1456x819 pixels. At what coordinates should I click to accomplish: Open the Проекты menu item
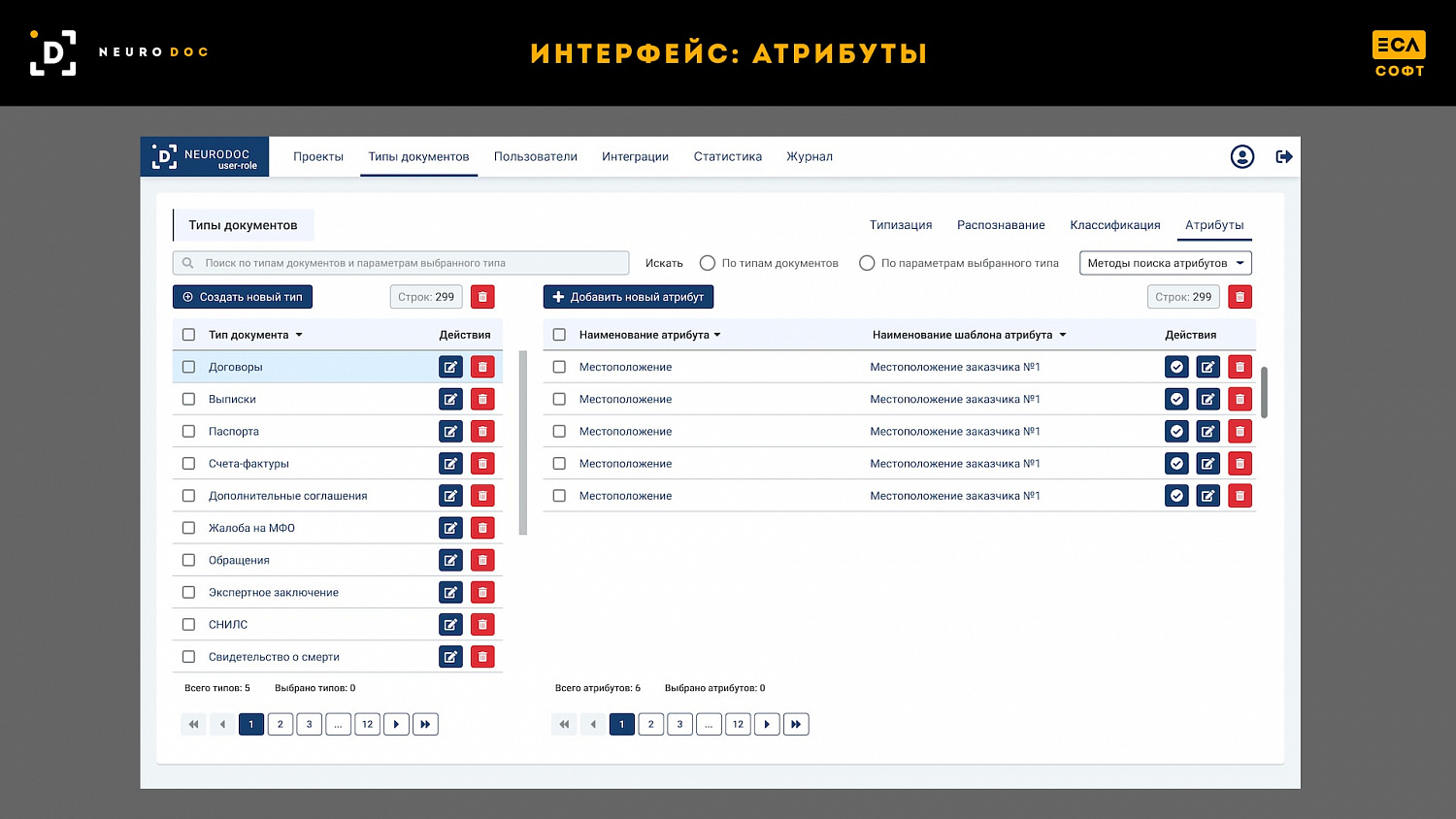(318, 156)
